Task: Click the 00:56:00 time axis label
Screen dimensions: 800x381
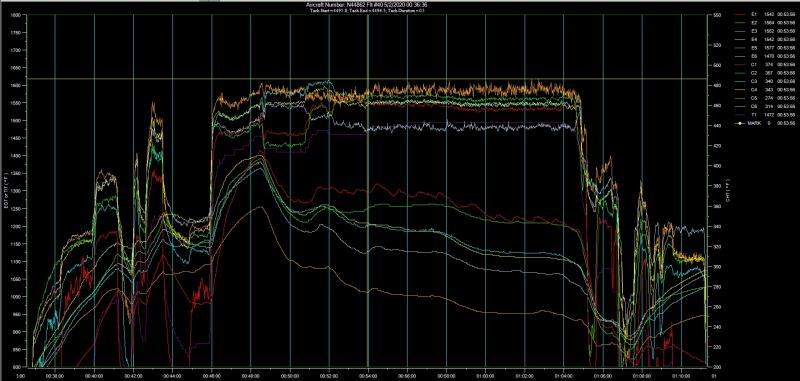Action: point(407,375)
